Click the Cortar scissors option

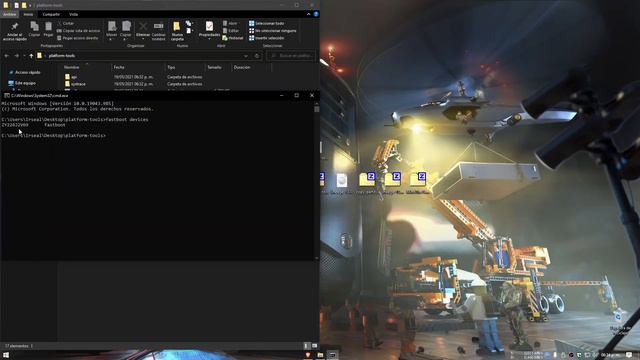point(66,23)
